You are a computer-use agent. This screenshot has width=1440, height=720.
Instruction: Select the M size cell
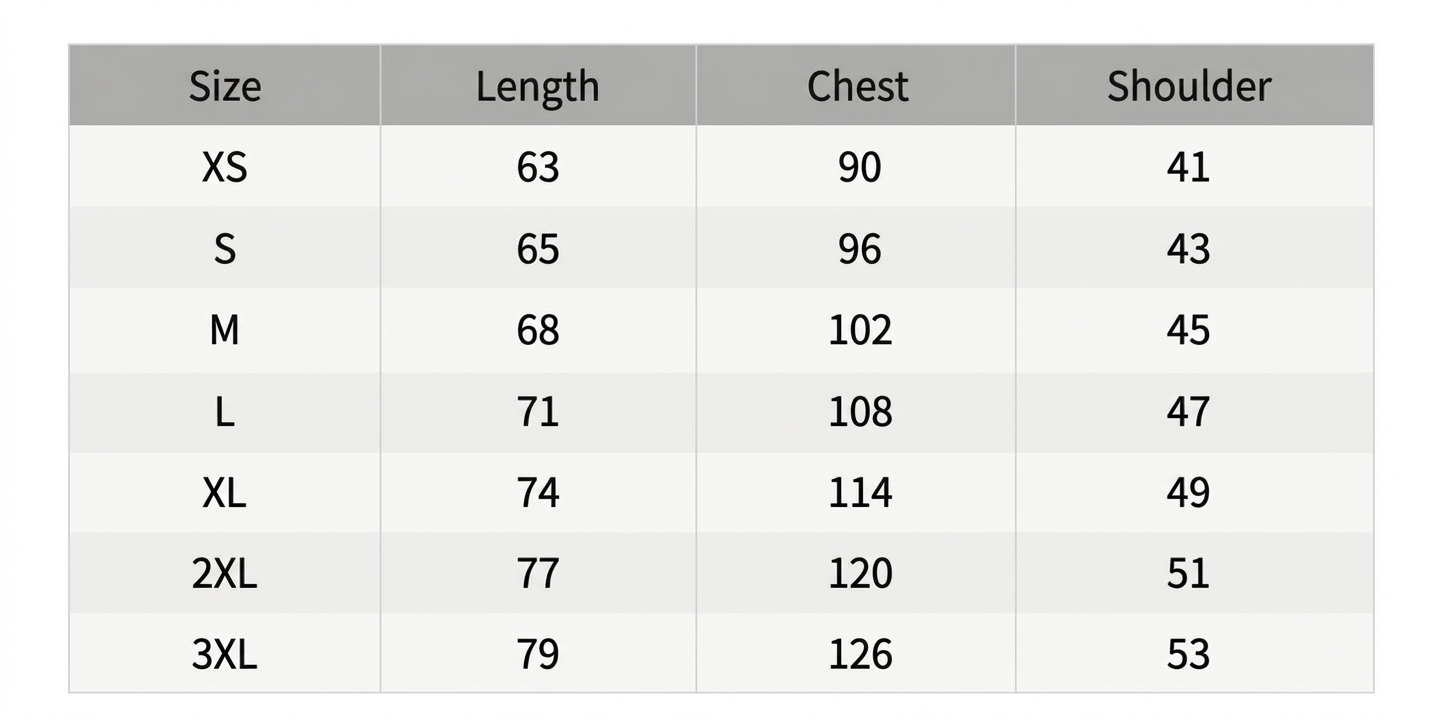(x=225, y=330)
